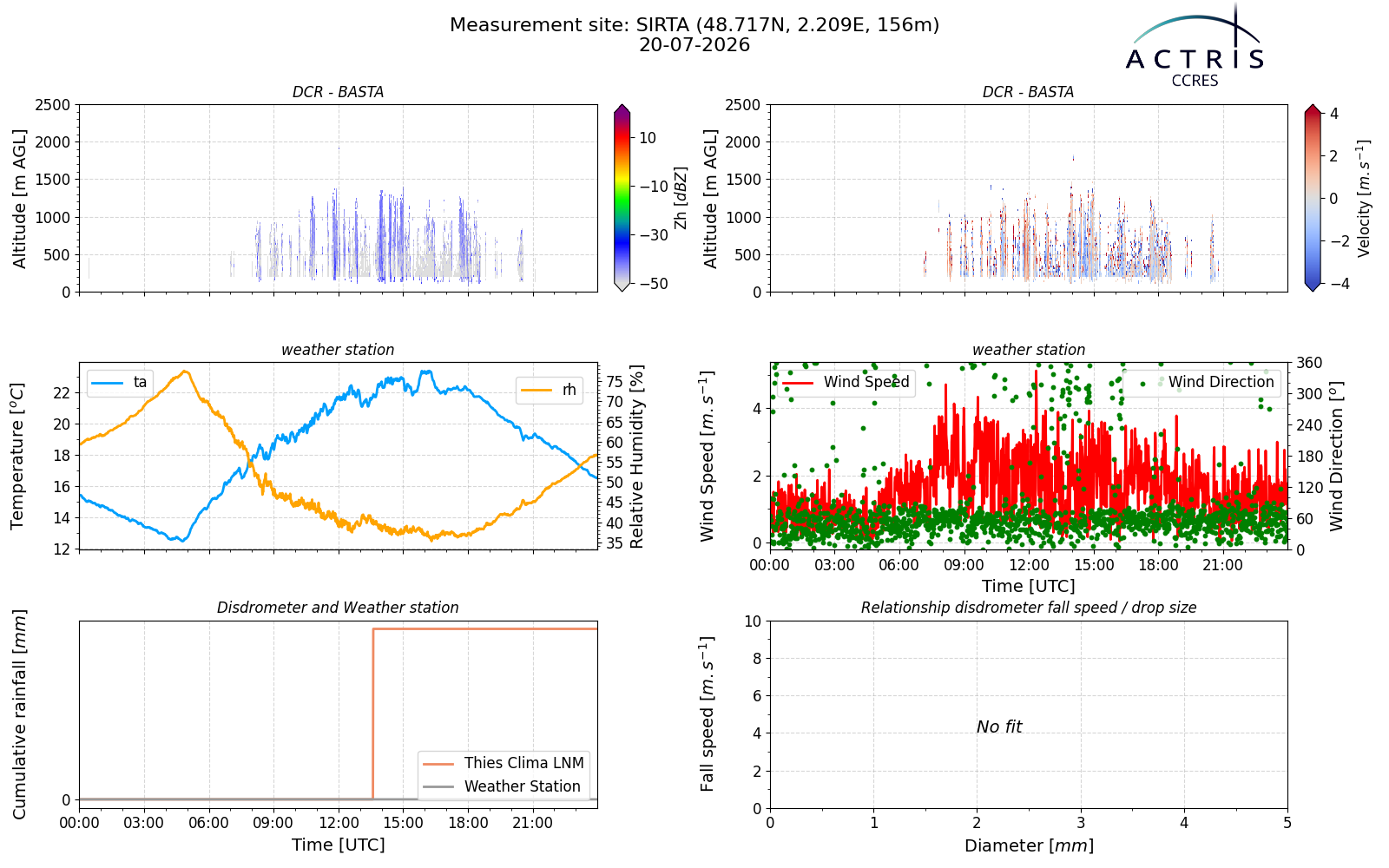Click the 'Temperature [°C]' axis label
The height and width of the screenshot is (868, 1389).
(17, 456)
